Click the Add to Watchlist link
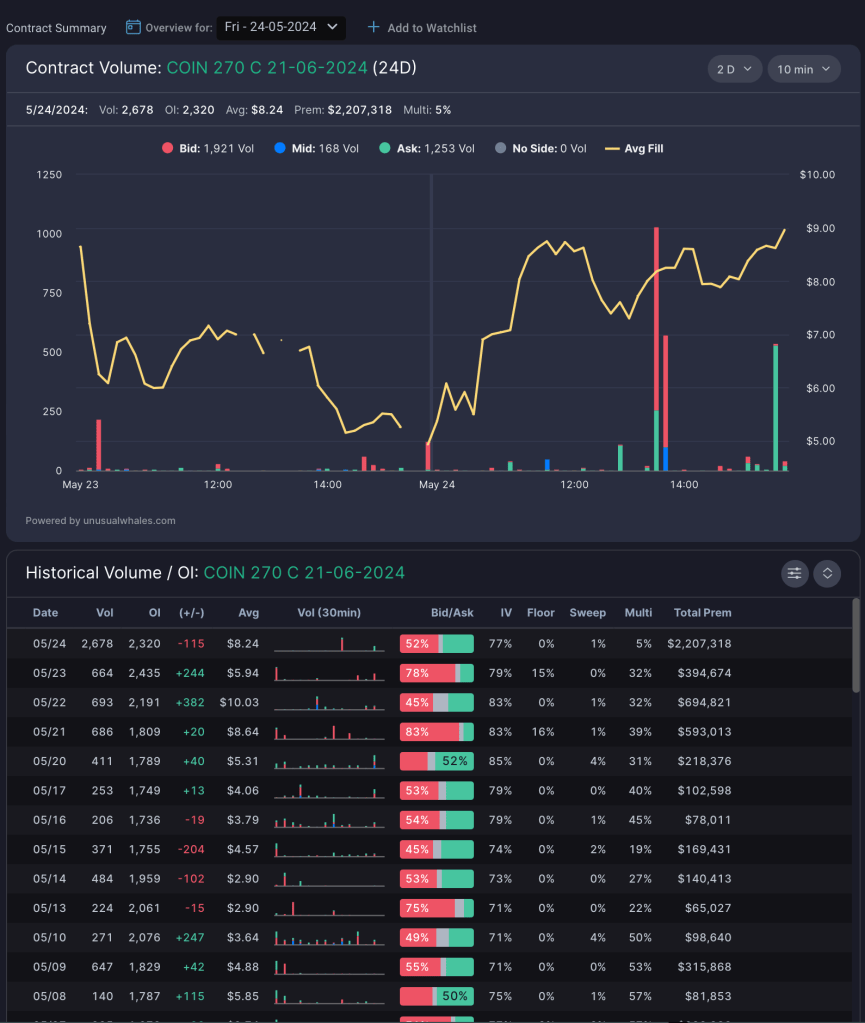The width and height of the screenshot is (865, 1023). tap(431, 28)
